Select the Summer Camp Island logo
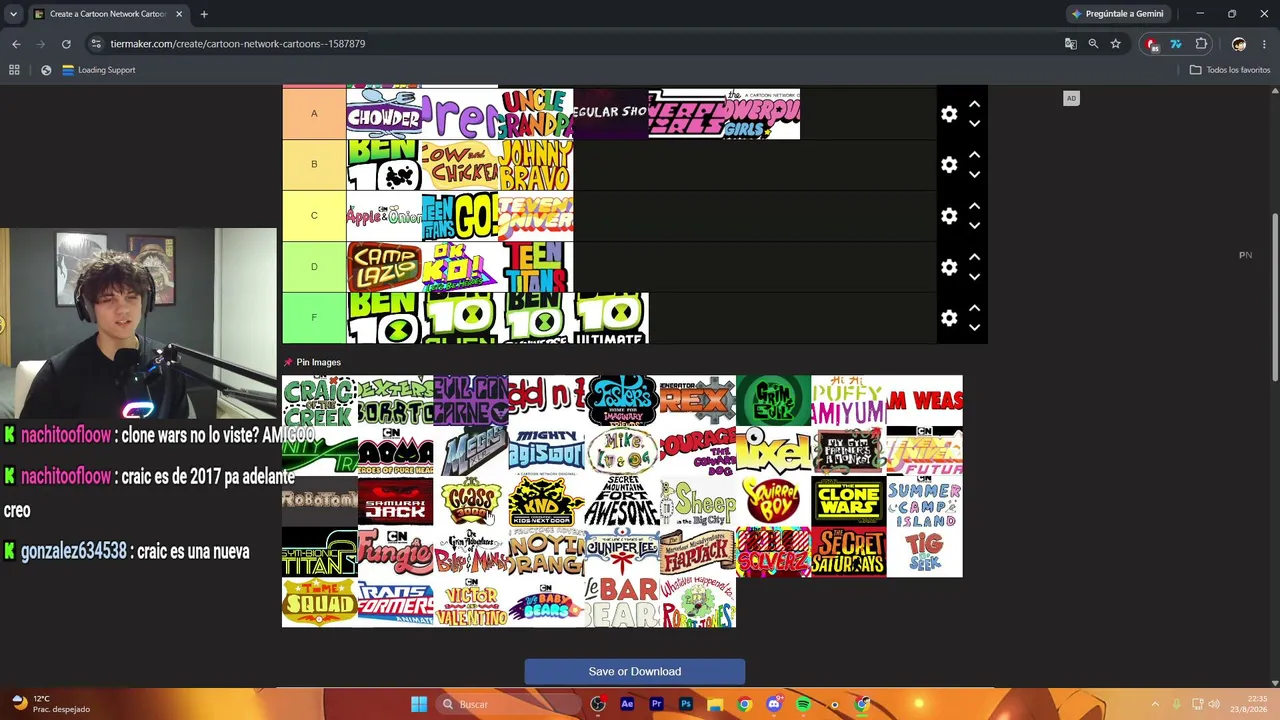The height and width of the screenshot is (720, 1280). 924,502
